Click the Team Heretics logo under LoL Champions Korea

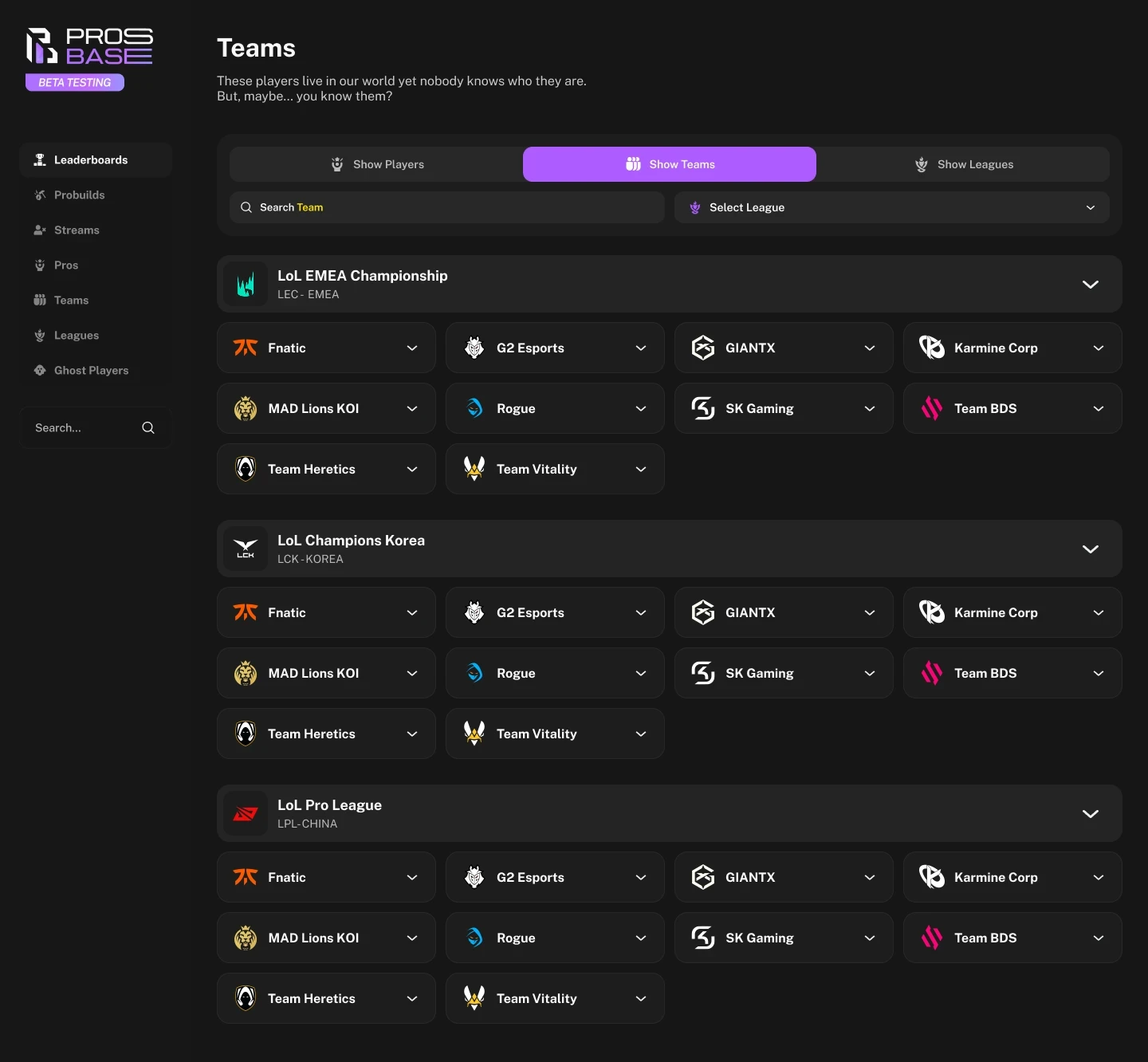[x=246, y=734]
